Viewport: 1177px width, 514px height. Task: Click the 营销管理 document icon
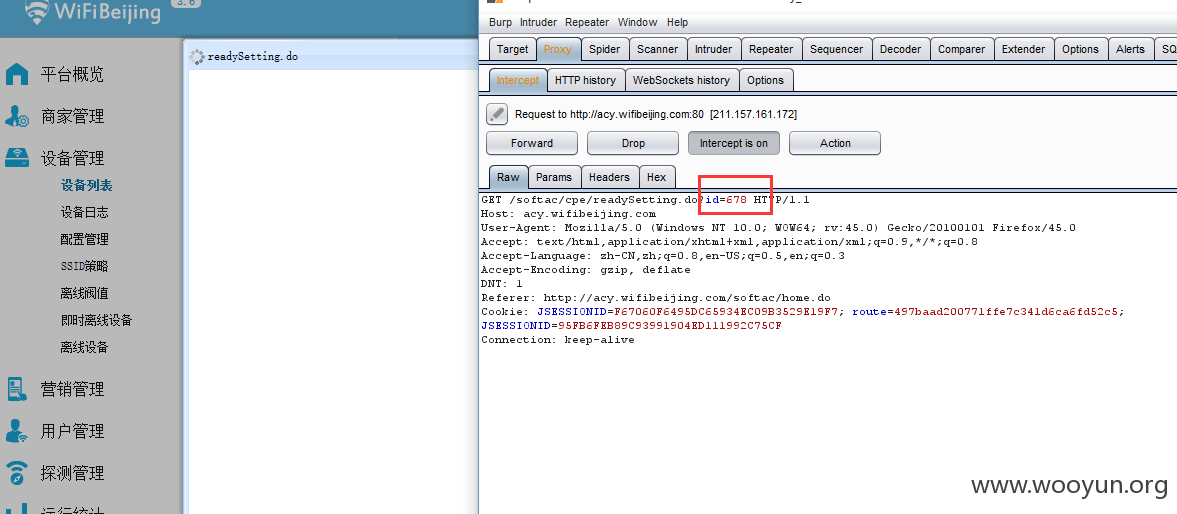(x=17, y=389)
